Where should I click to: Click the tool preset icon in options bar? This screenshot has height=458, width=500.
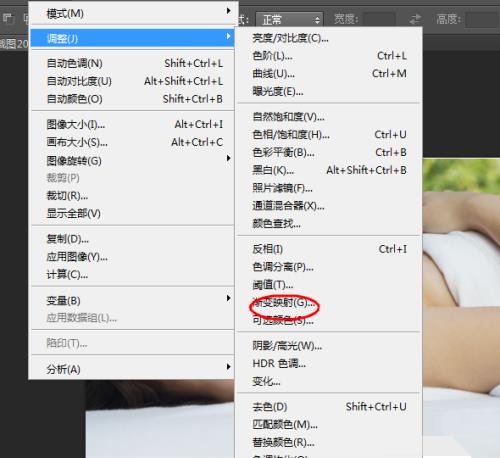click(8, 18)
